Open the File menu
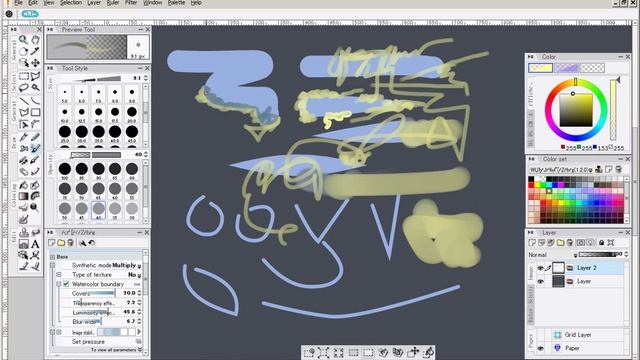This screenshot has height=360, width=640. point(18,3)
